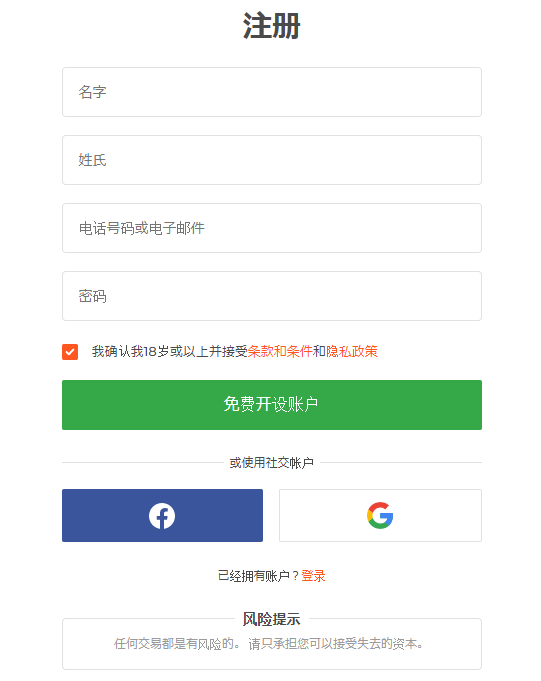The width and height of the screenshot is (541, 681).
Task: Click the Facebook logo icon
Action: 162,516
